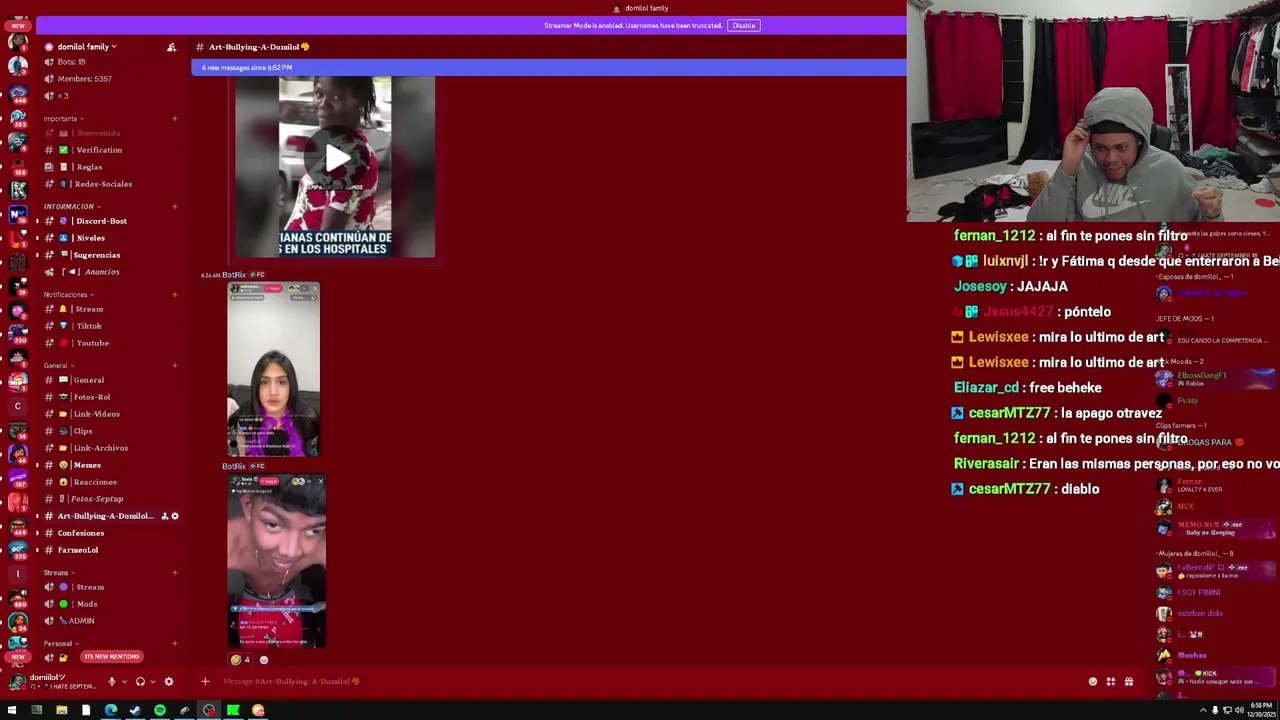Open settings gear for Art-Bullying-A-Domilol channel

(175, 516)
